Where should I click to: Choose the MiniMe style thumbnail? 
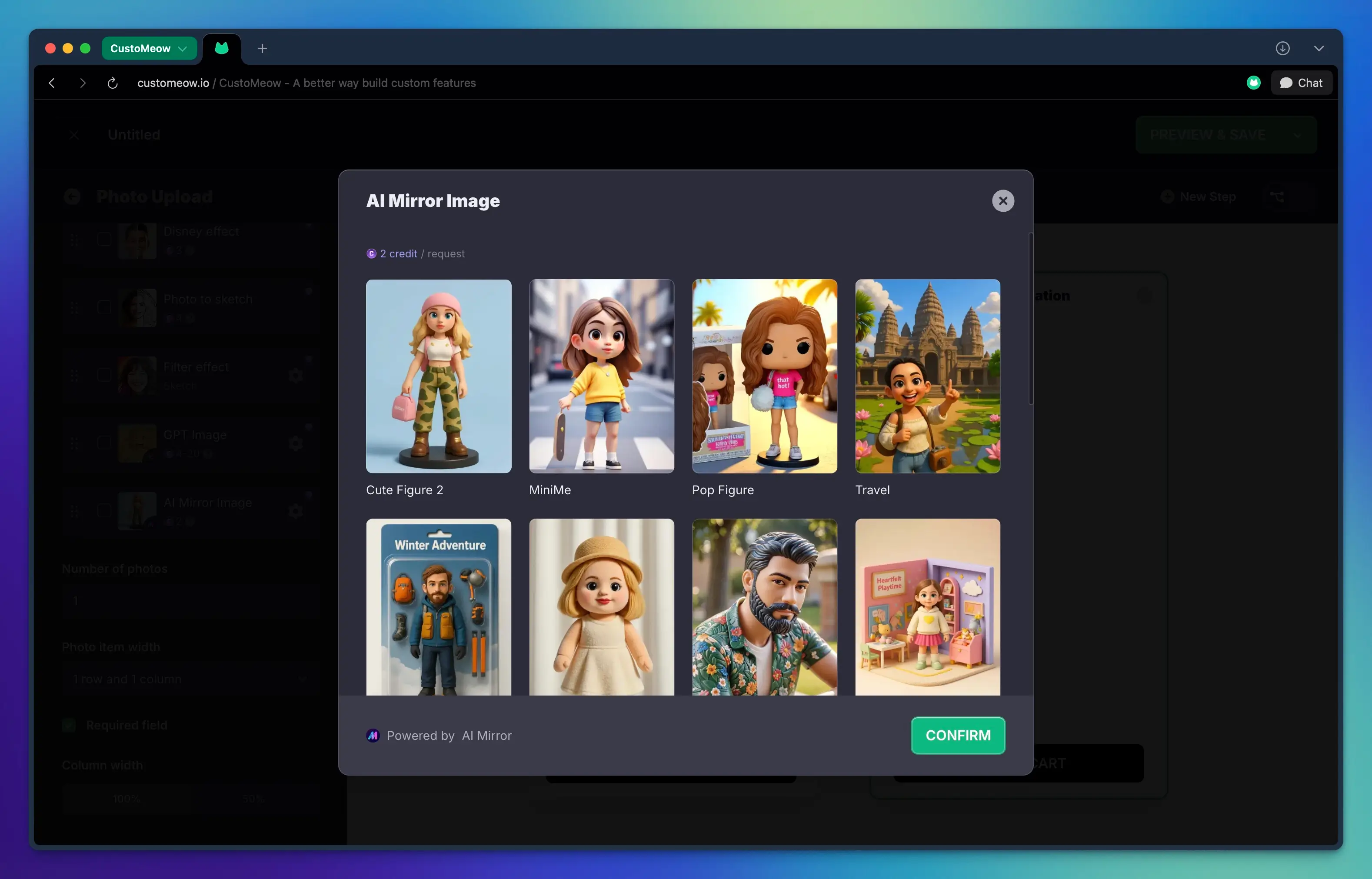[x=602, y=376]
